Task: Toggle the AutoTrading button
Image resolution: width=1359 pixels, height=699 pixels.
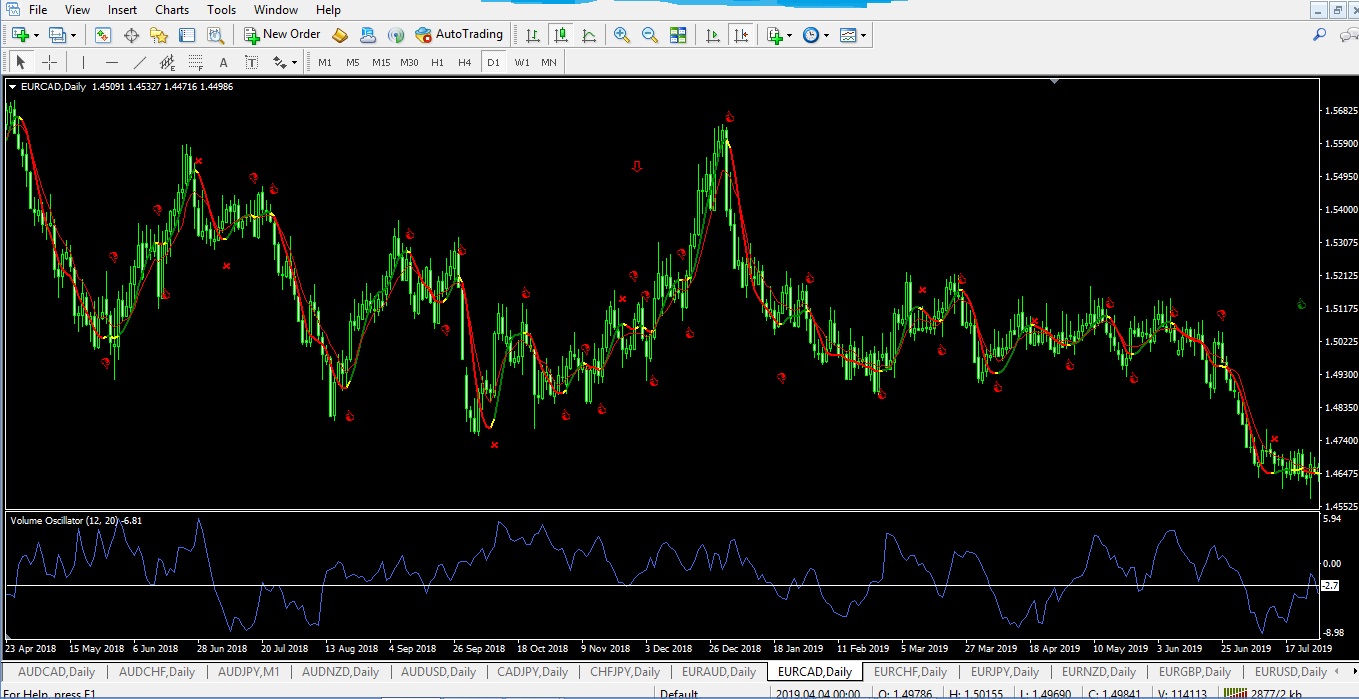Action: [x=459, y=35]
